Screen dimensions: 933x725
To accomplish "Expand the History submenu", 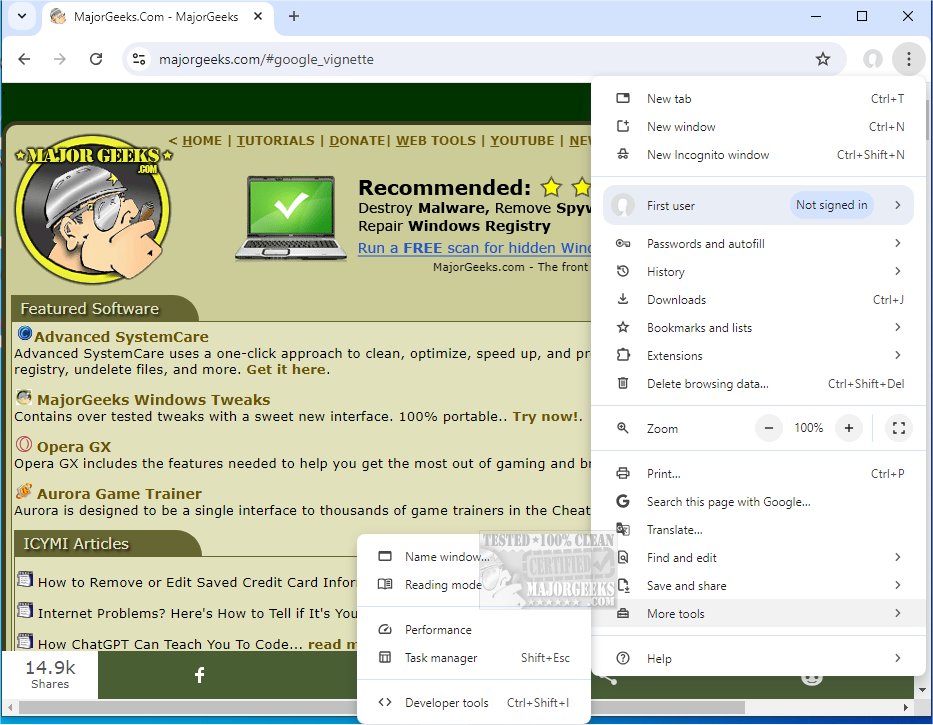I will point(664,271).
